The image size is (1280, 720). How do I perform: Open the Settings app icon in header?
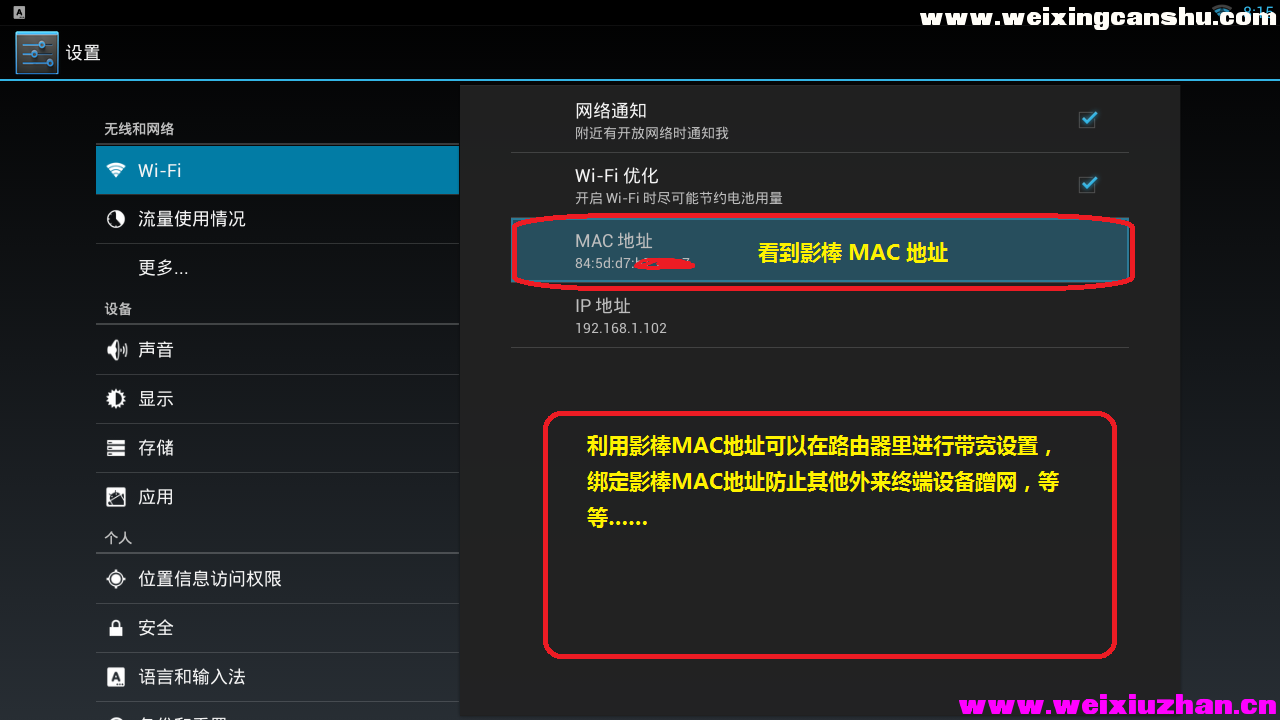[x=37, y=53]
